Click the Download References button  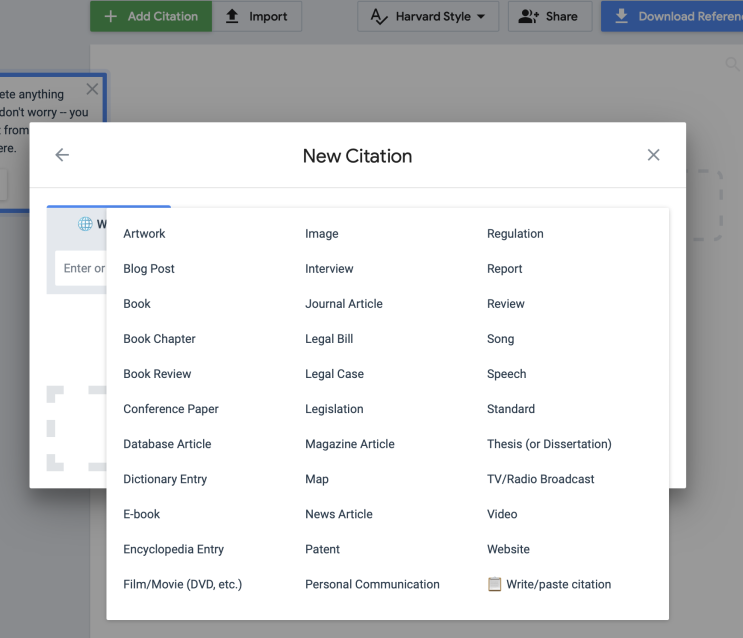click(672, 16)
